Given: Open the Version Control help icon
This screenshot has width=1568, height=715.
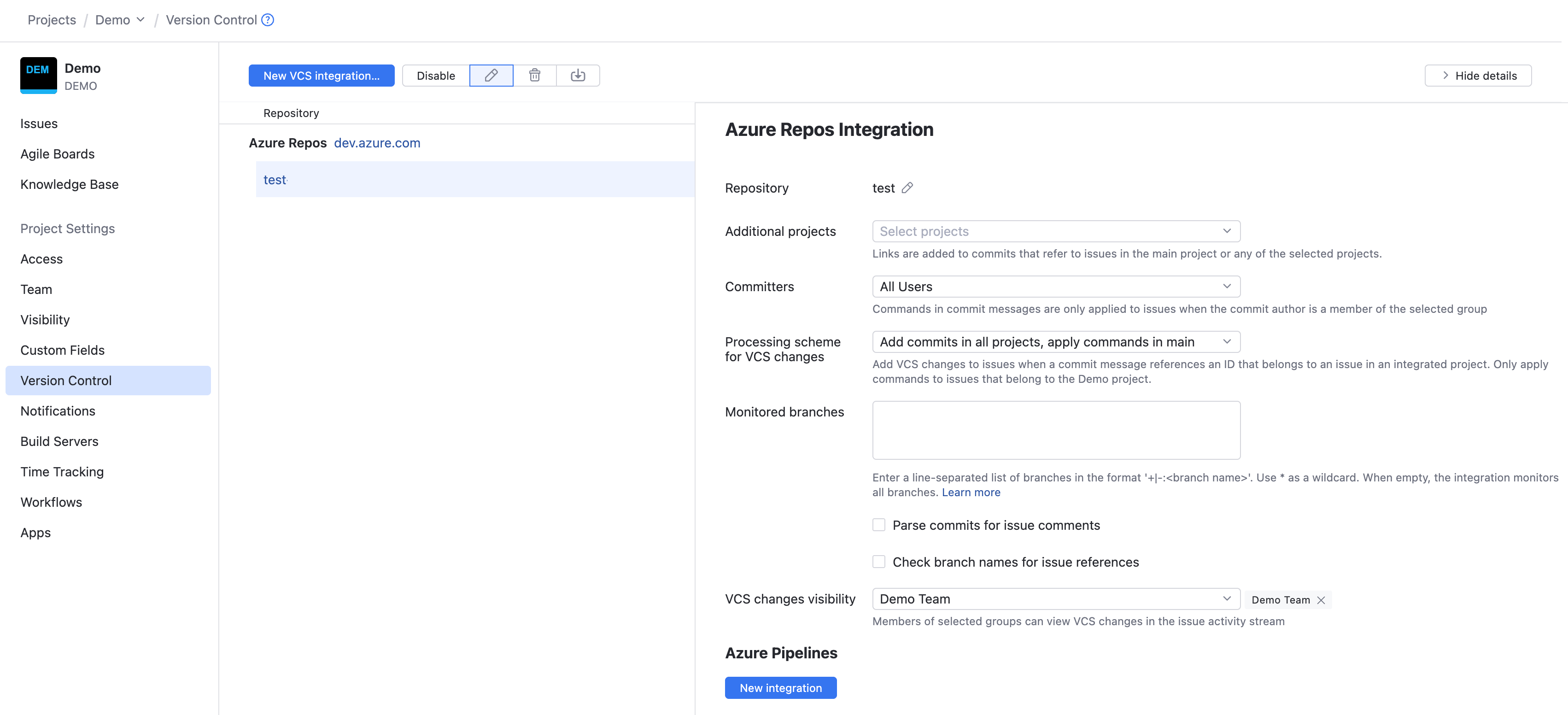Looking at the screenshot, I should 267,19.
